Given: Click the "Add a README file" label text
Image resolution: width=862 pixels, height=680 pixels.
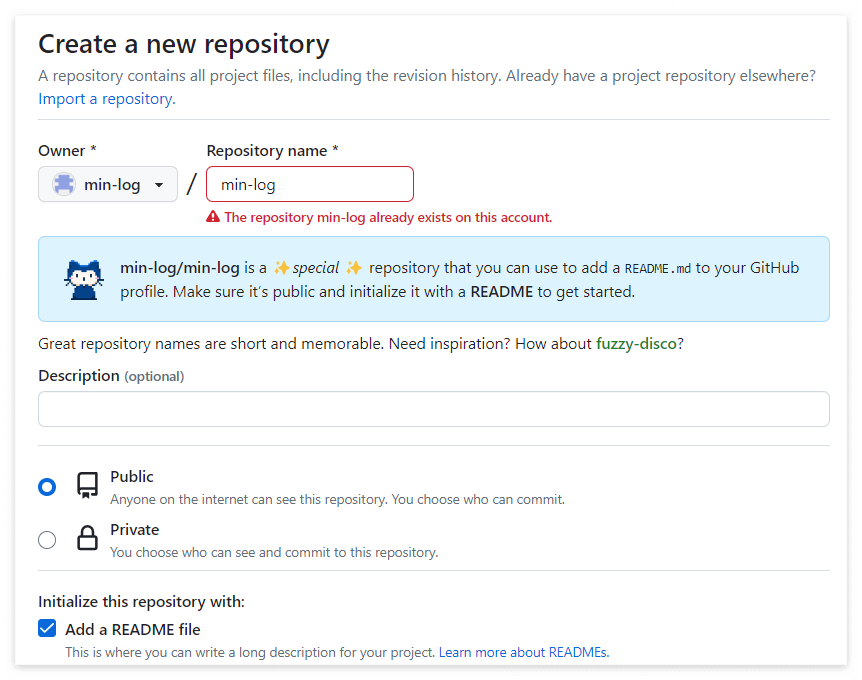Looking at the screenshot, I should [132, 629].
